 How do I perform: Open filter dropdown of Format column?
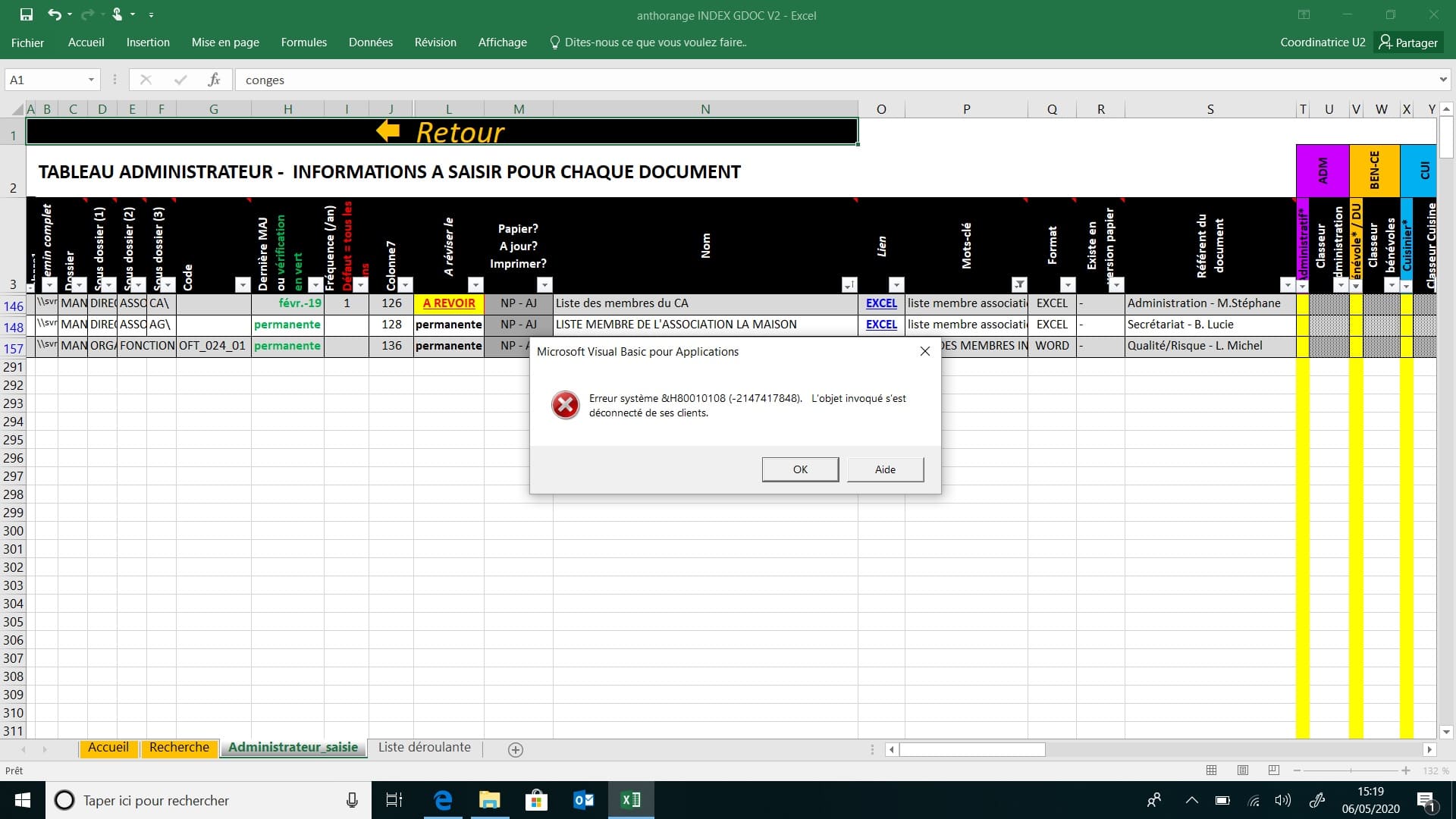click(x=1068, y=285)
